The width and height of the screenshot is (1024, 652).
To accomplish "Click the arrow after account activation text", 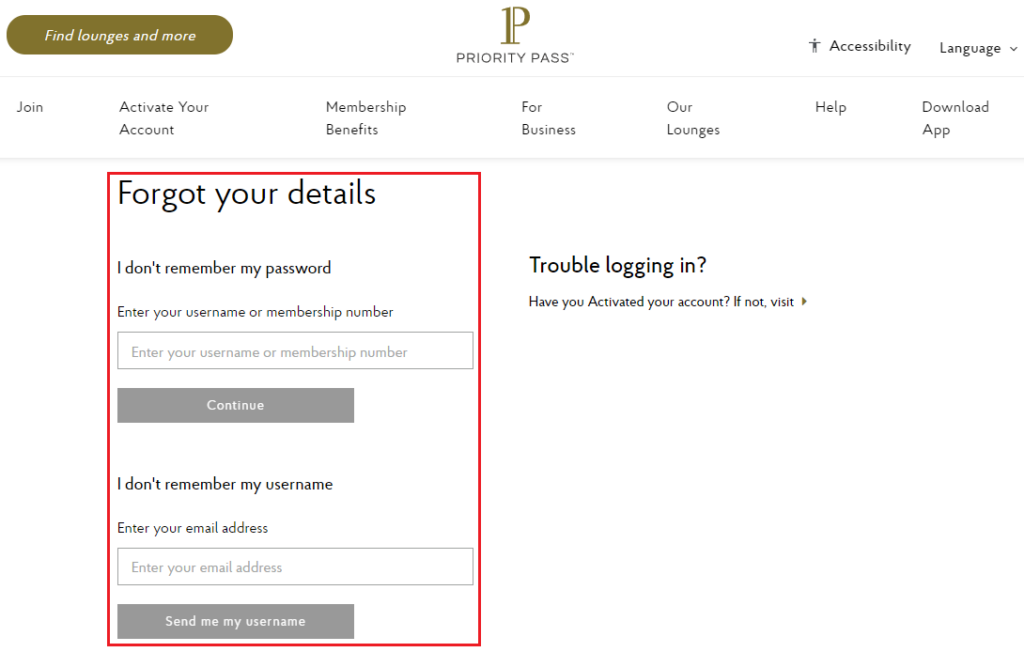I will [806, 301].
